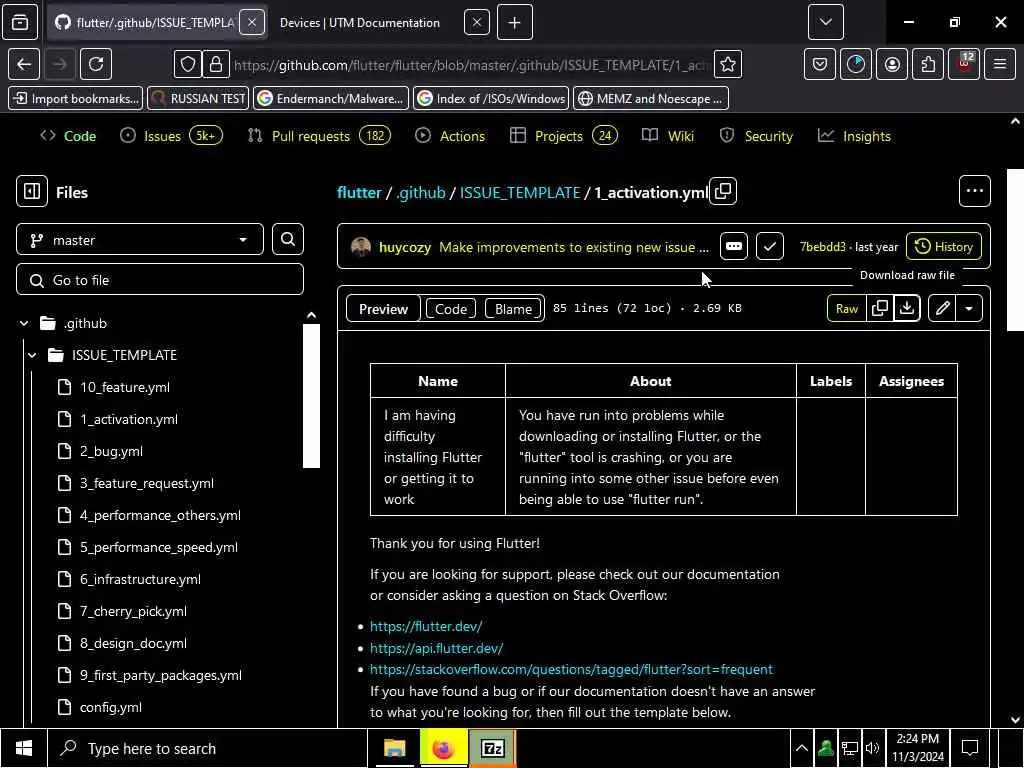Screen dimensions: 1024x768
Task: Switch to the Preview view
Action: 383,309
